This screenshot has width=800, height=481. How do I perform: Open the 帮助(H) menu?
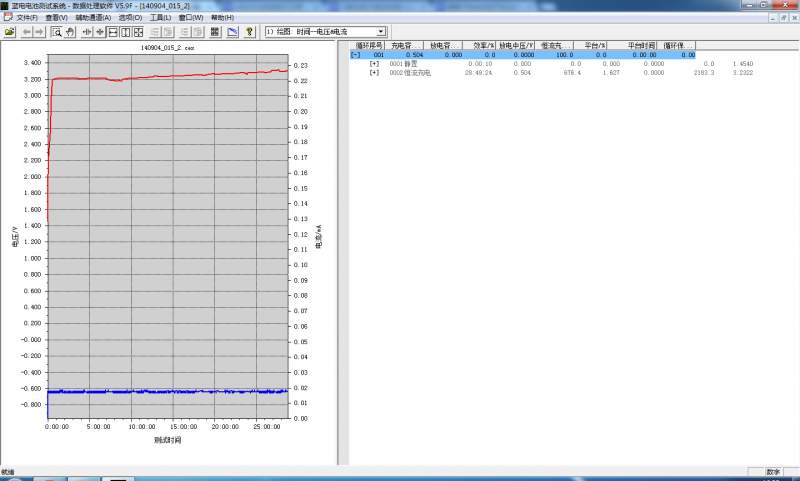tap(222, 17)
